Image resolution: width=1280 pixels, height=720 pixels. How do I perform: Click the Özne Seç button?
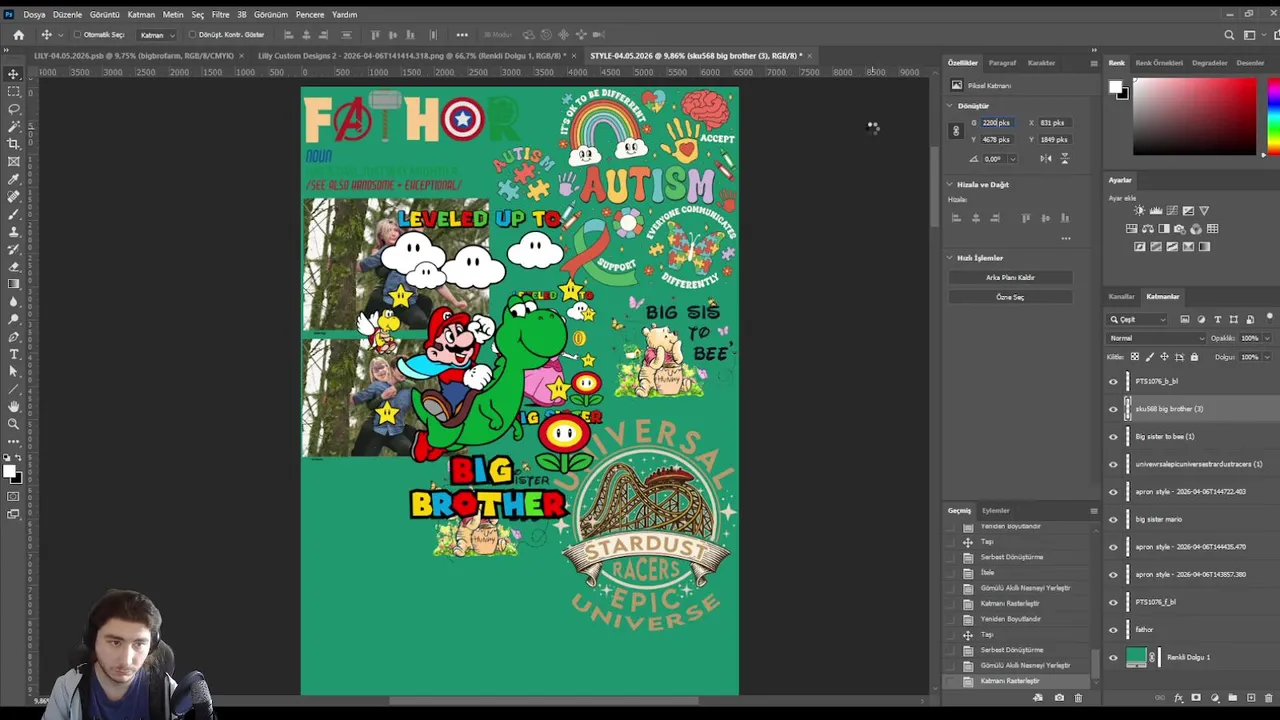point(1010,298)
